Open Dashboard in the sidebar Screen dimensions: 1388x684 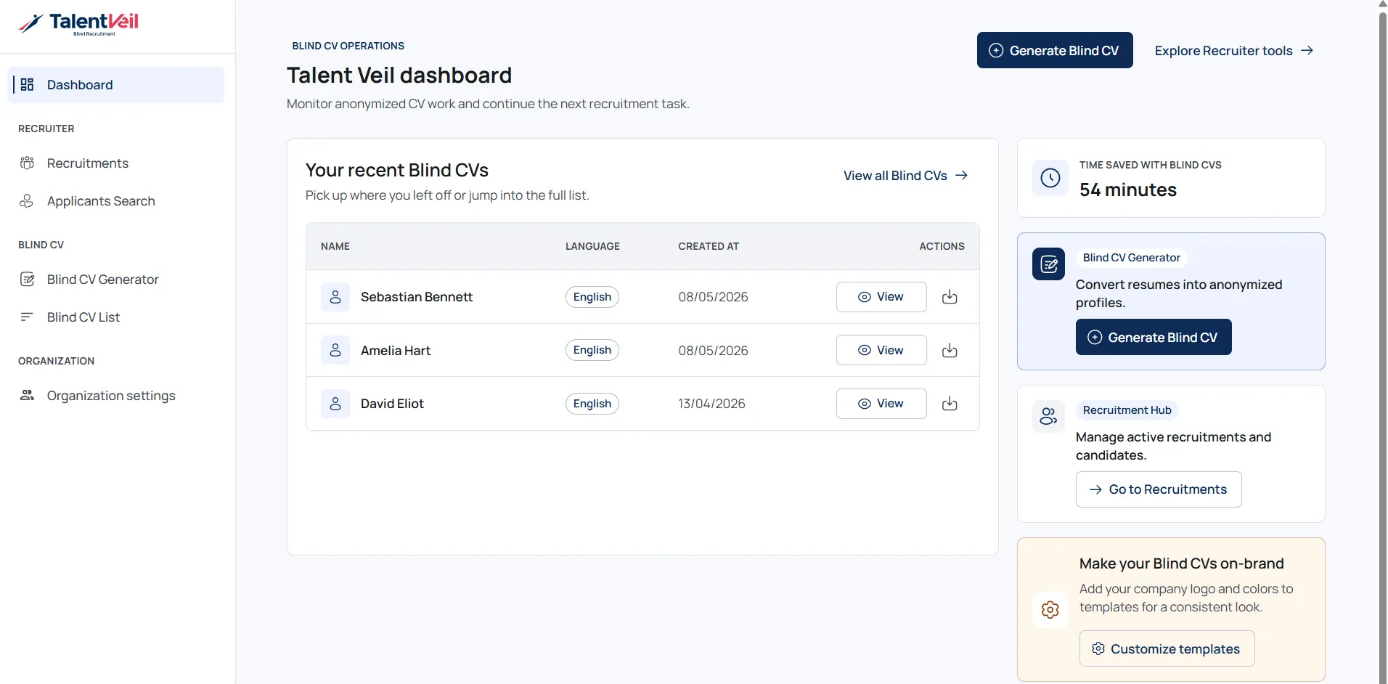click(x=118, y=85)
